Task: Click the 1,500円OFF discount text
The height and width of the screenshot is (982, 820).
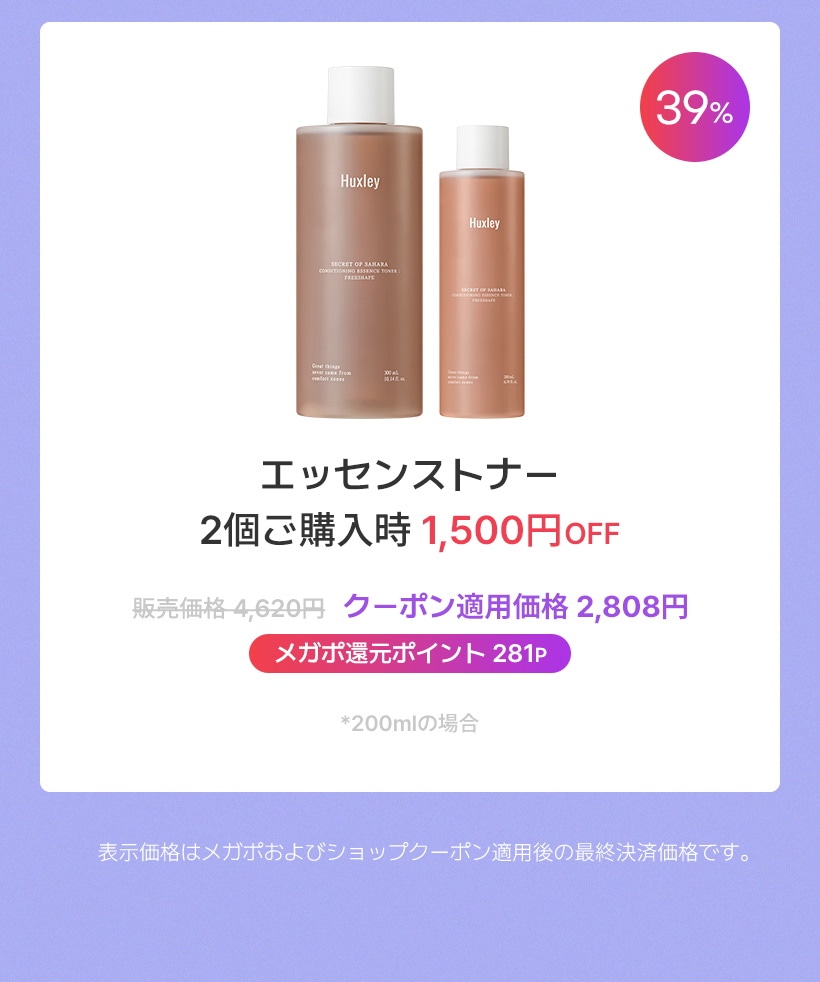Action: click(520, 531)
